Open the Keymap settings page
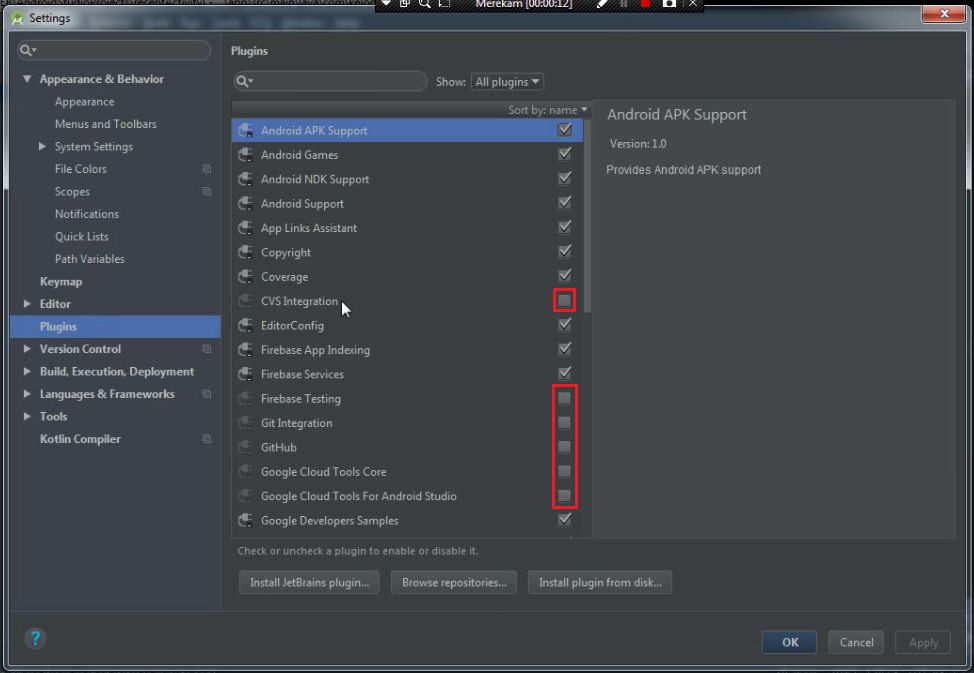 pos(61,282)
